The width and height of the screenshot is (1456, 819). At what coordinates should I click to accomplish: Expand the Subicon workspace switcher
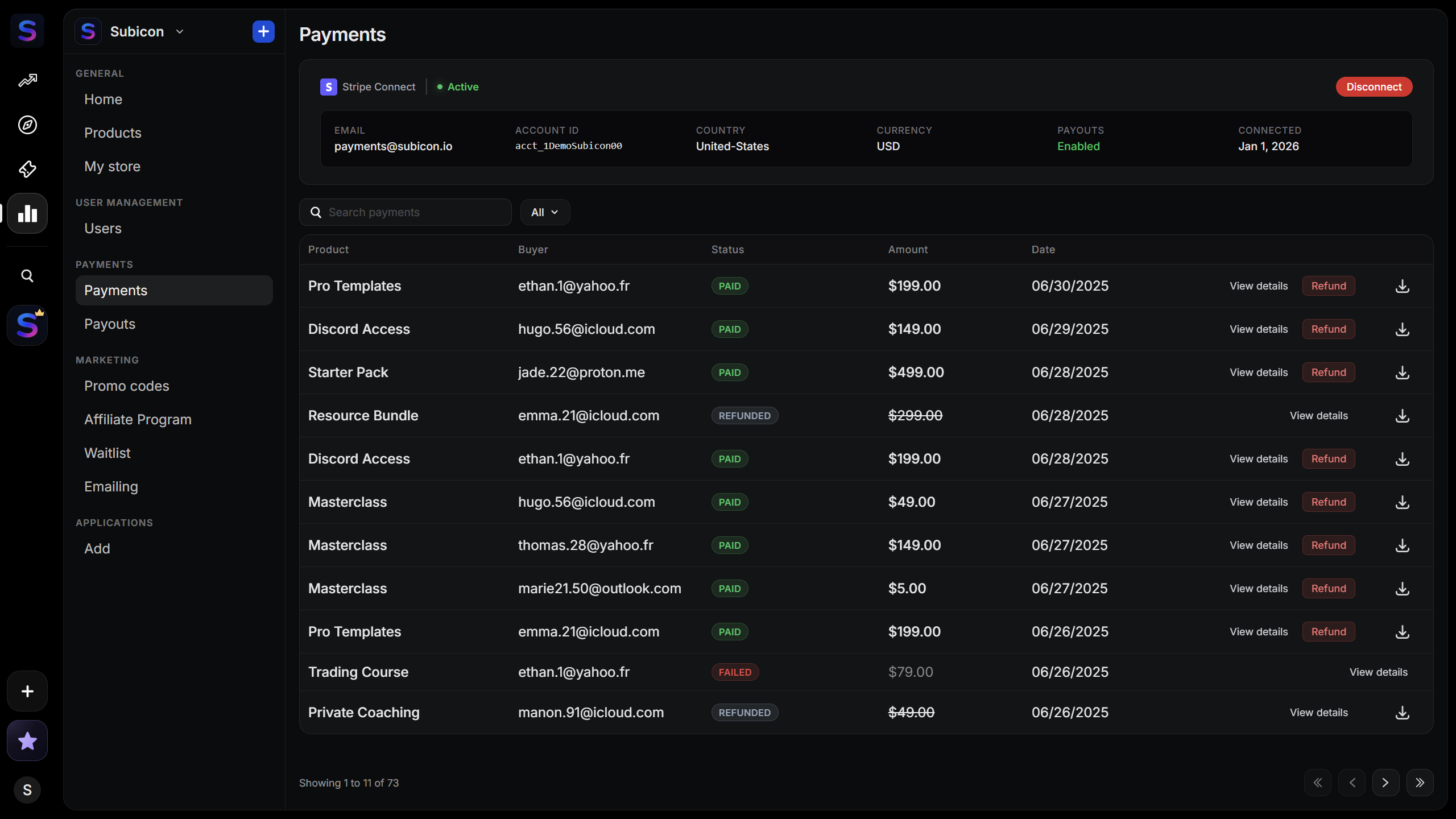[x=180, y=31]
